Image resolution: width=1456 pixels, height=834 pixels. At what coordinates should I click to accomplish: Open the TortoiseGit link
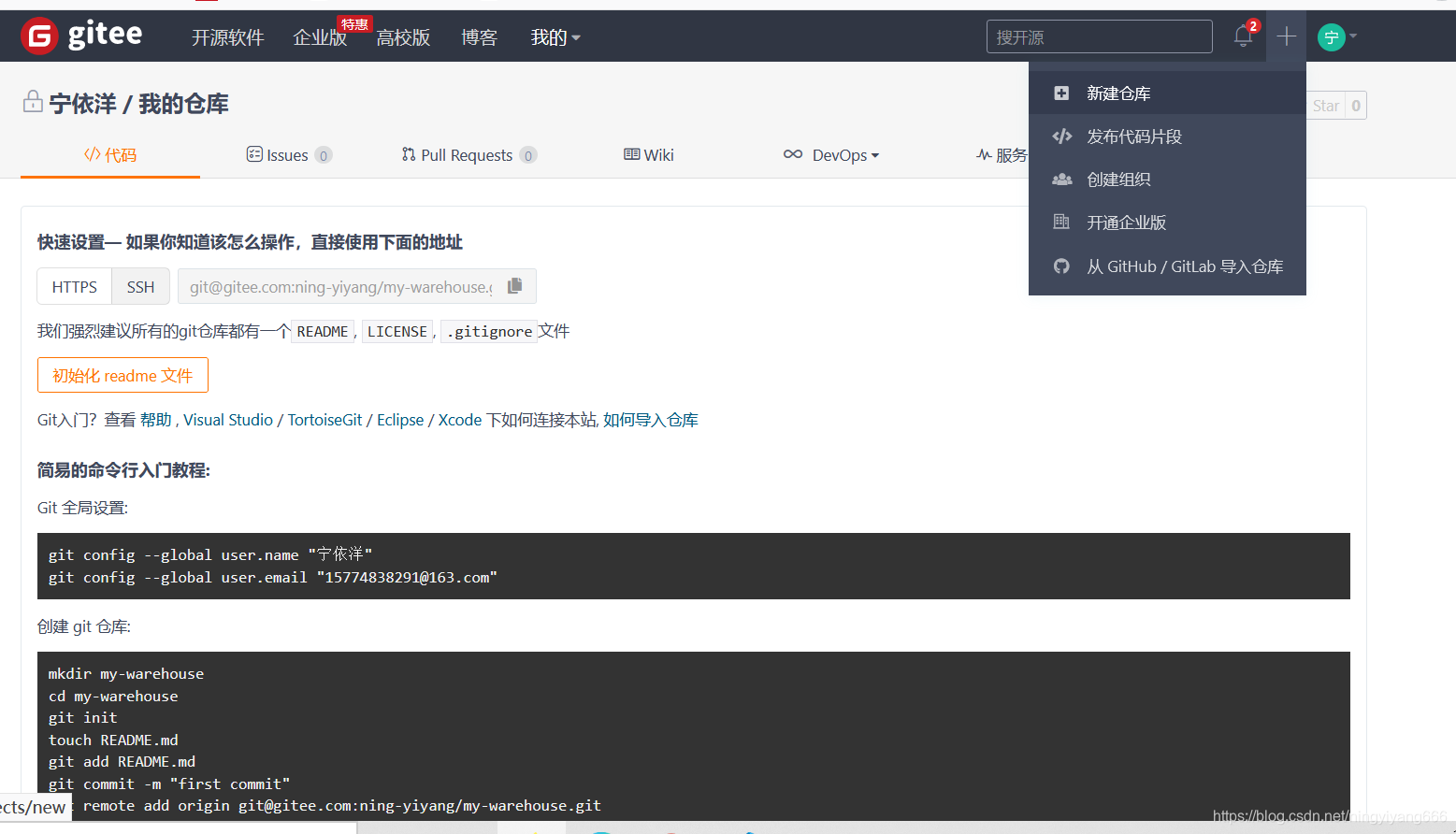[324, 420]
